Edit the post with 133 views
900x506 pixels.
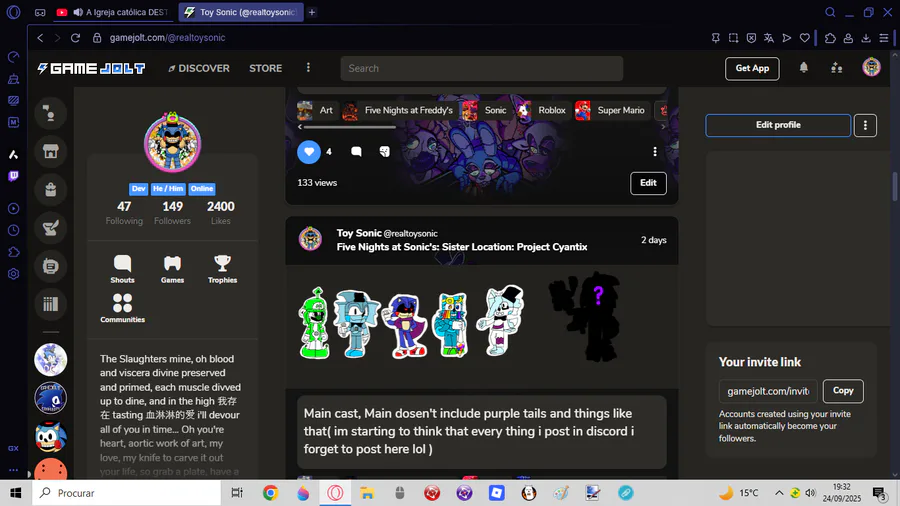[x=648, y=183]
